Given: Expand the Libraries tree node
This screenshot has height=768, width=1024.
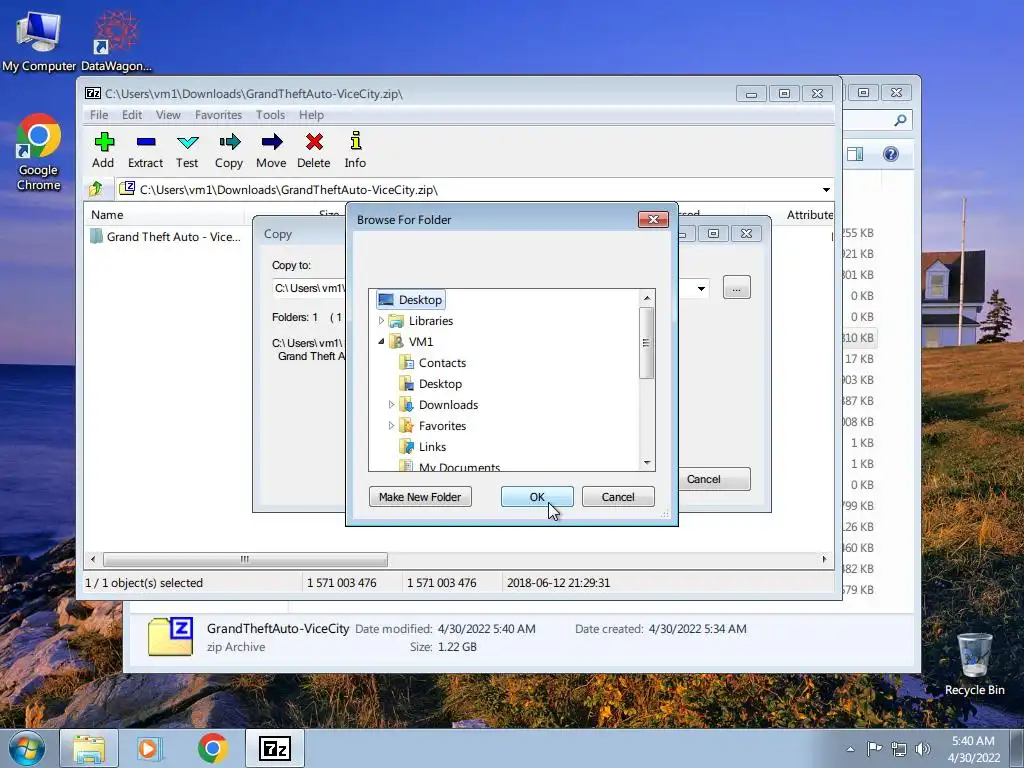Looking at the screenshot, I should pos(381,321).
